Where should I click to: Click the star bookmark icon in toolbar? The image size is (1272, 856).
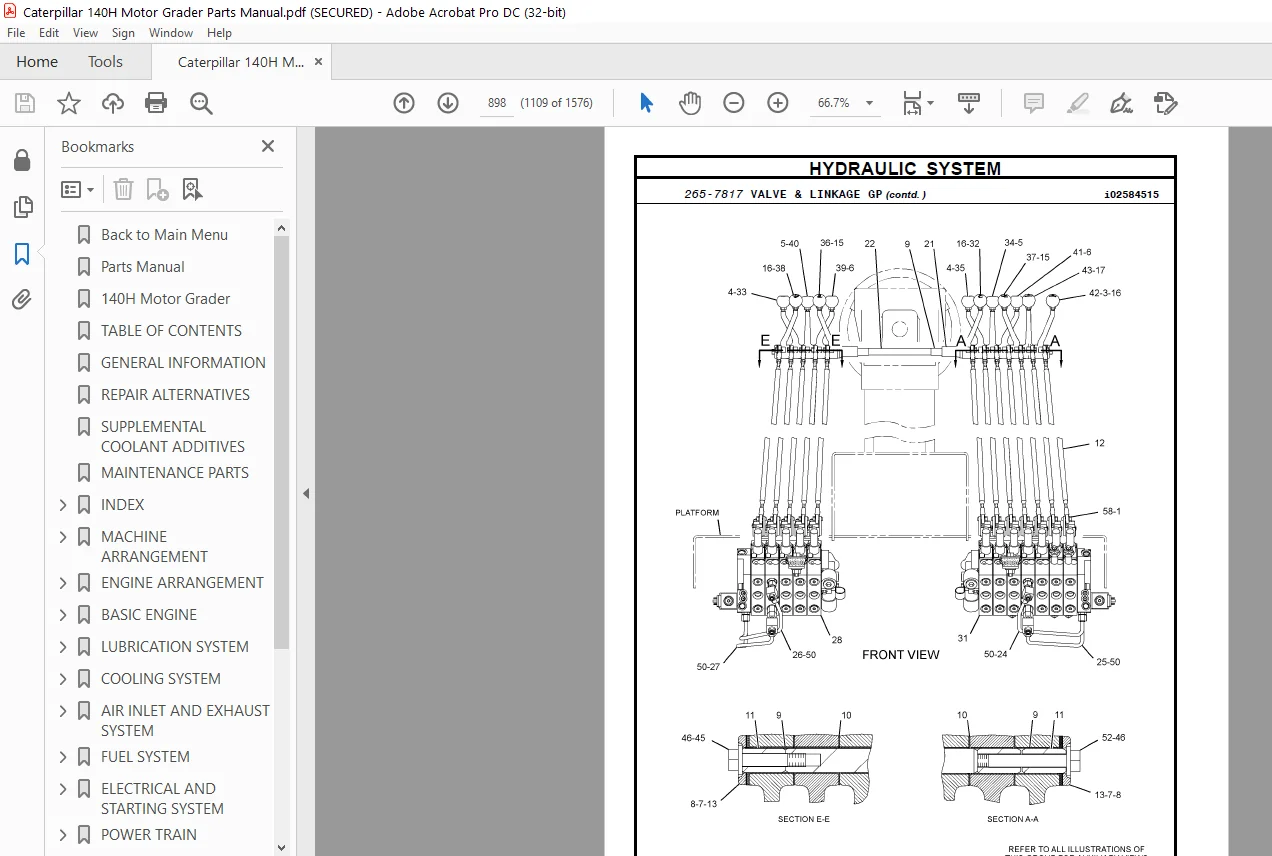(x=68, y=103)
